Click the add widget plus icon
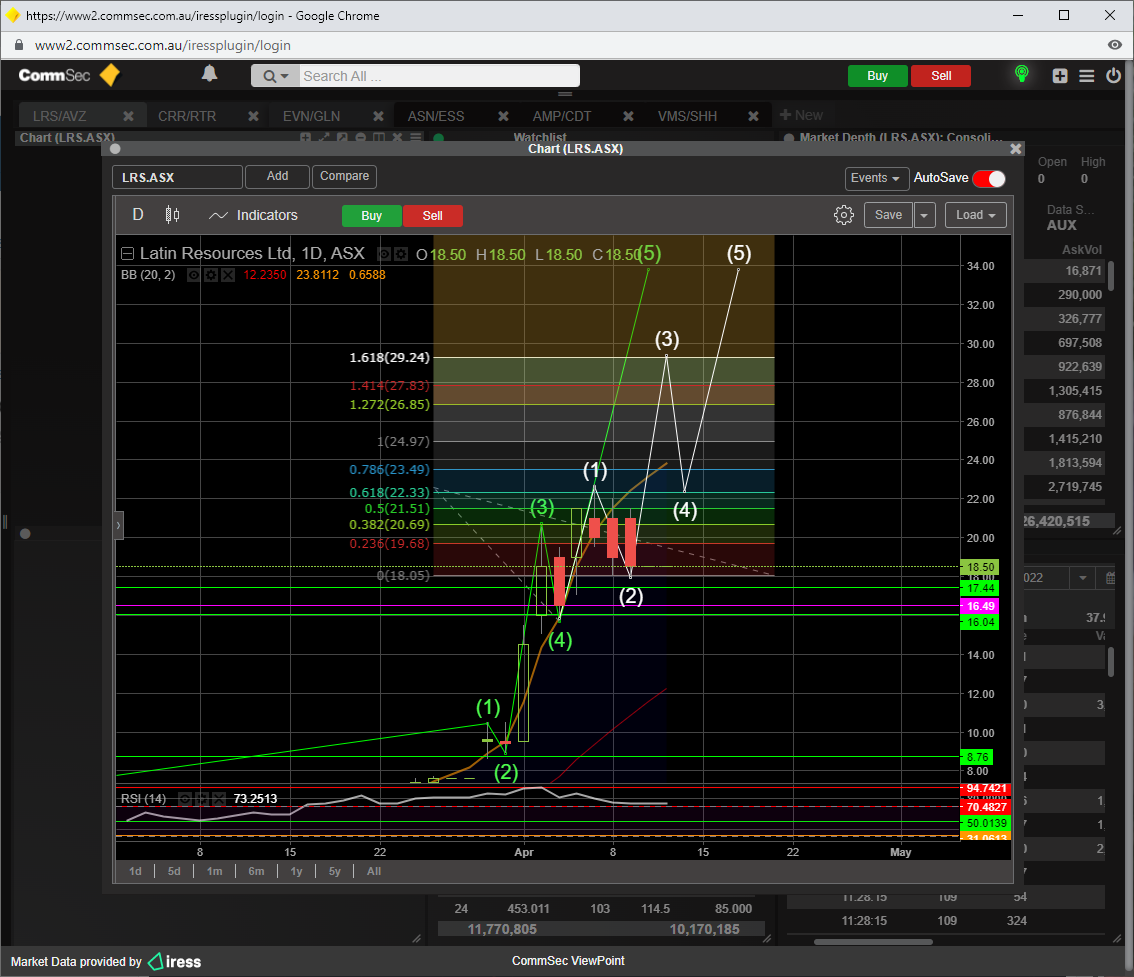This screenshot has height=977, width=1134. pyautogui.click(x=1060, y=76)
